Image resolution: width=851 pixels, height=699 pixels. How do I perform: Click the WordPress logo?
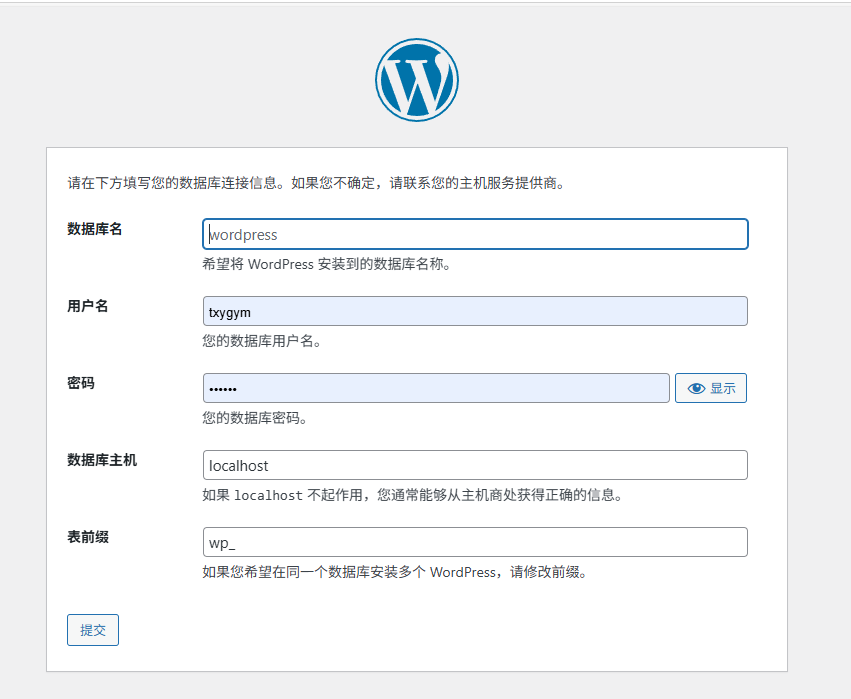(417, 80)
